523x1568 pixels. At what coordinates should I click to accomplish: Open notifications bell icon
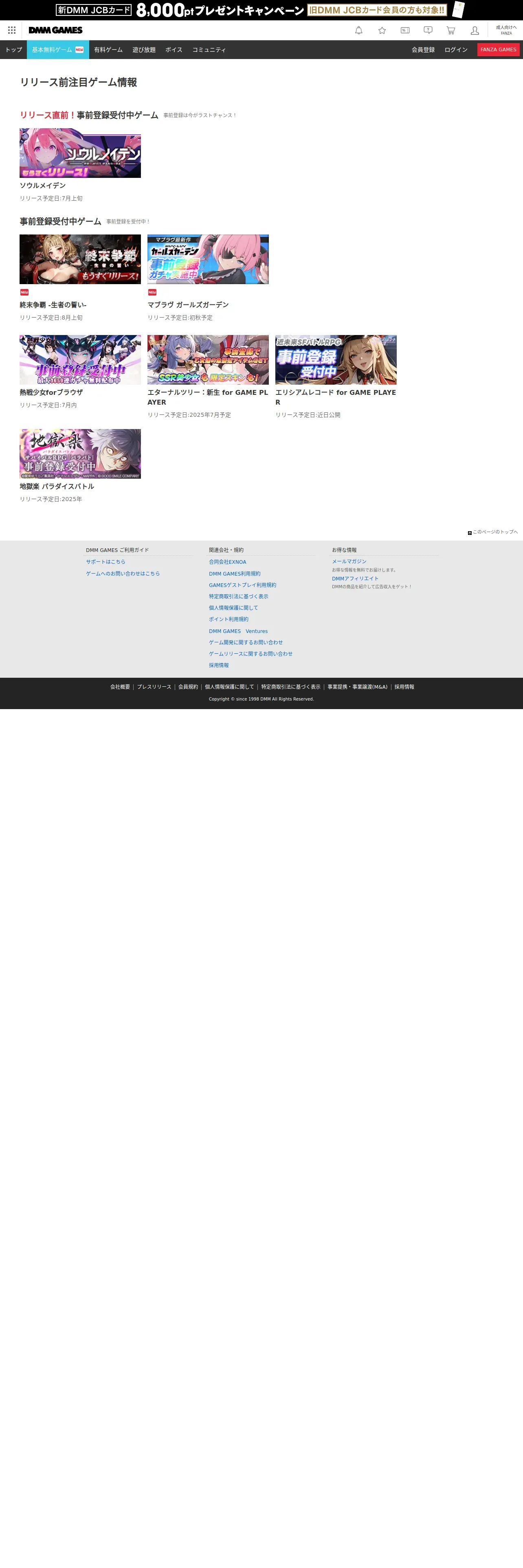point(358,31)
